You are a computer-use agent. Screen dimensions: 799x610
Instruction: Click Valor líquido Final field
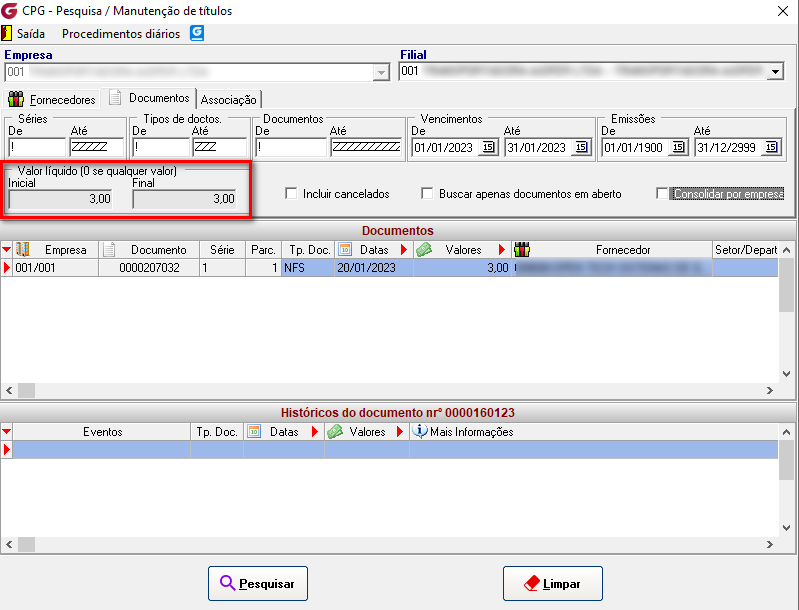pyautogui.click(x=184, y=199)
